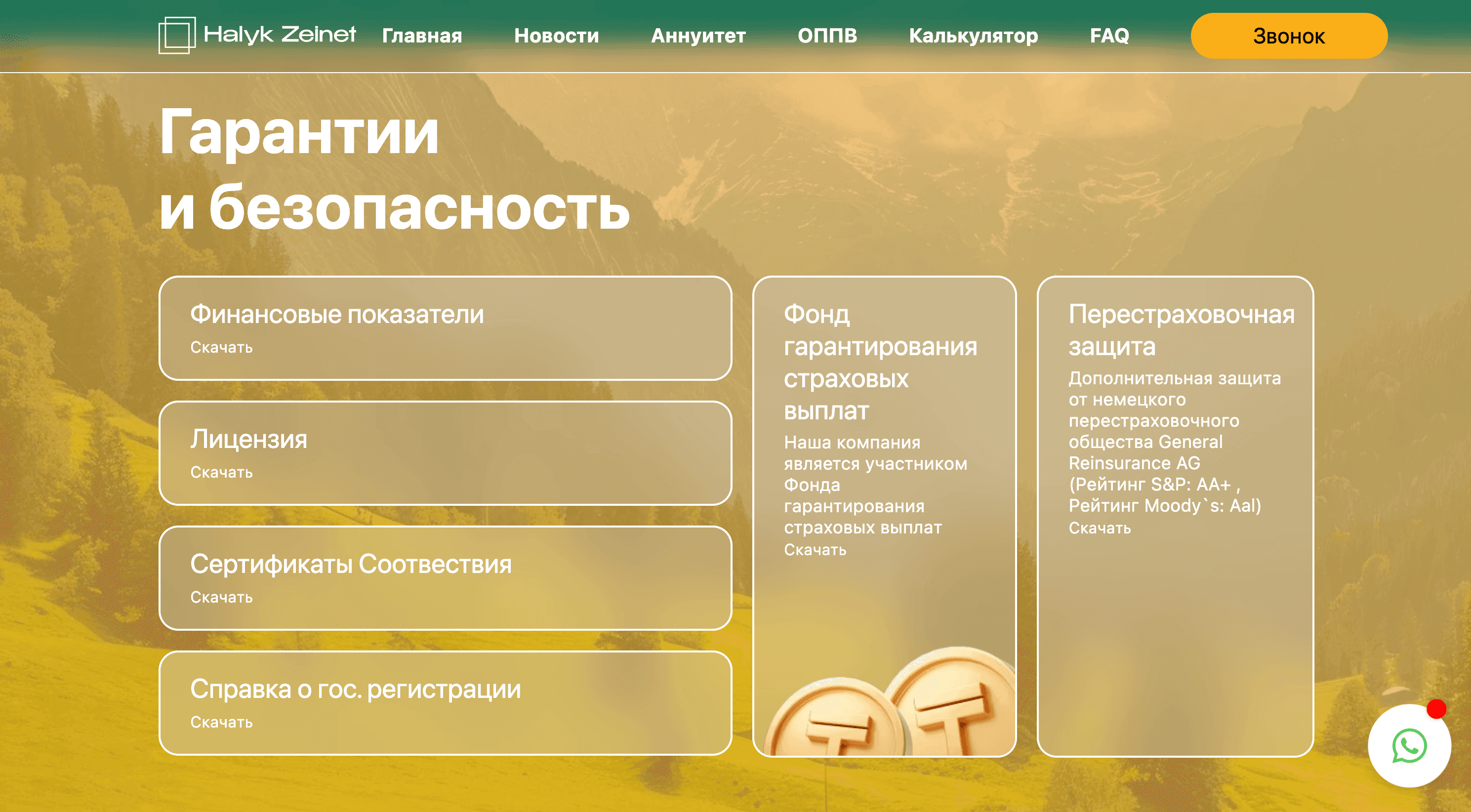1471x812 pixels.
Task: Open the WhatsApp chat button
Action: (1409, 746)
